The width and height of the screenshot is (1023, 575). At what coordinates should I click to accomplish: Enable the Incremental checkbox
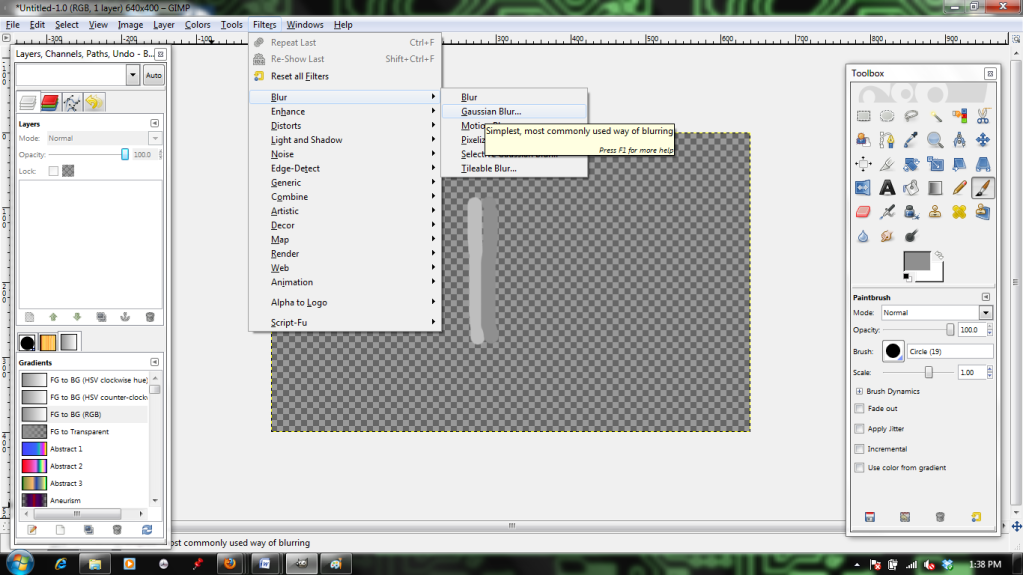click(x=859, y=449)
